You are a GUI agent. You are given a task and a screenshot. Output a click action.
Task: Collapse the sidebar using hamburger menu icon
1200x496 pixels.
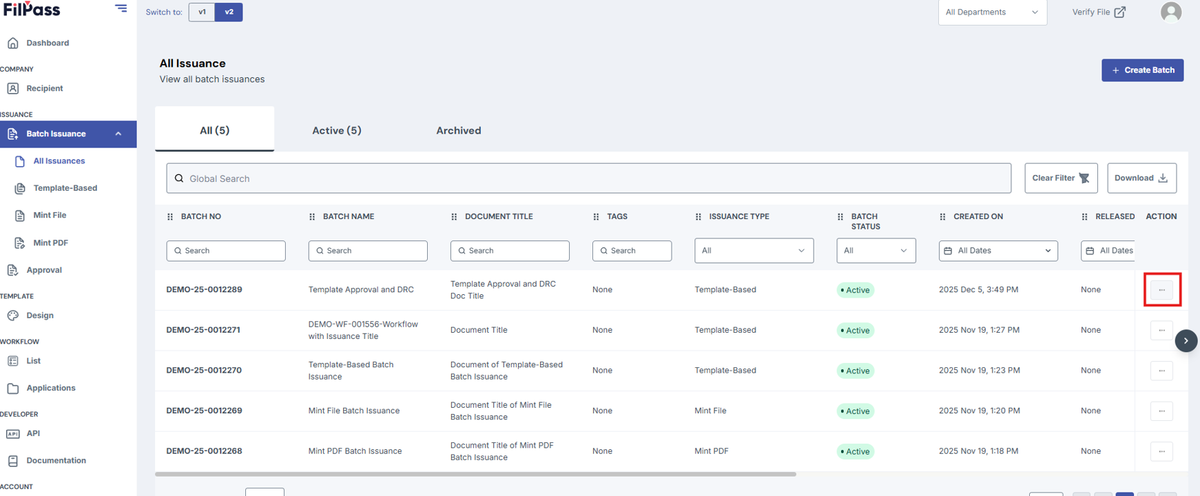[121, 8]
